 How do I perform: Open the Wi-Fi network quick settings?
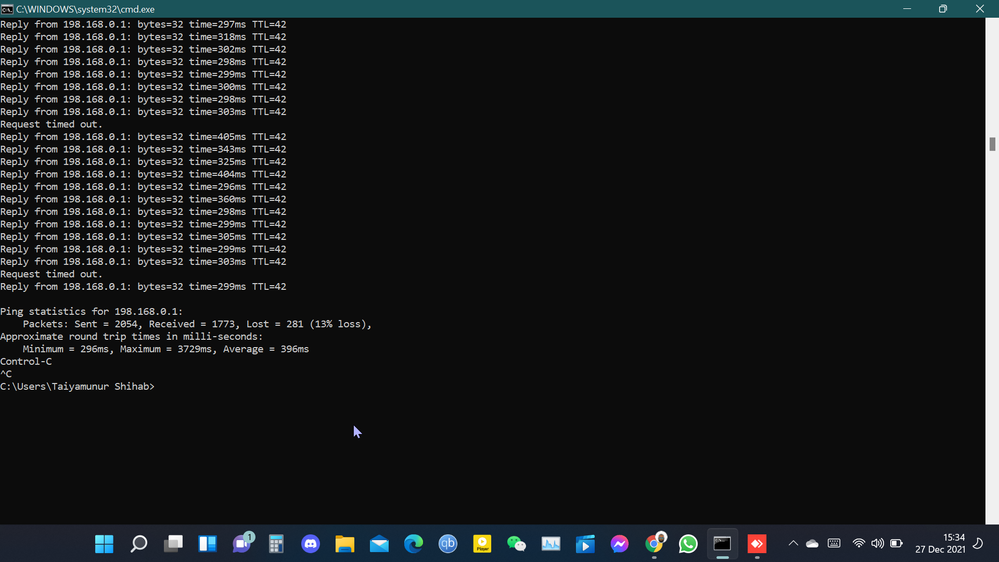pos(858,544)
